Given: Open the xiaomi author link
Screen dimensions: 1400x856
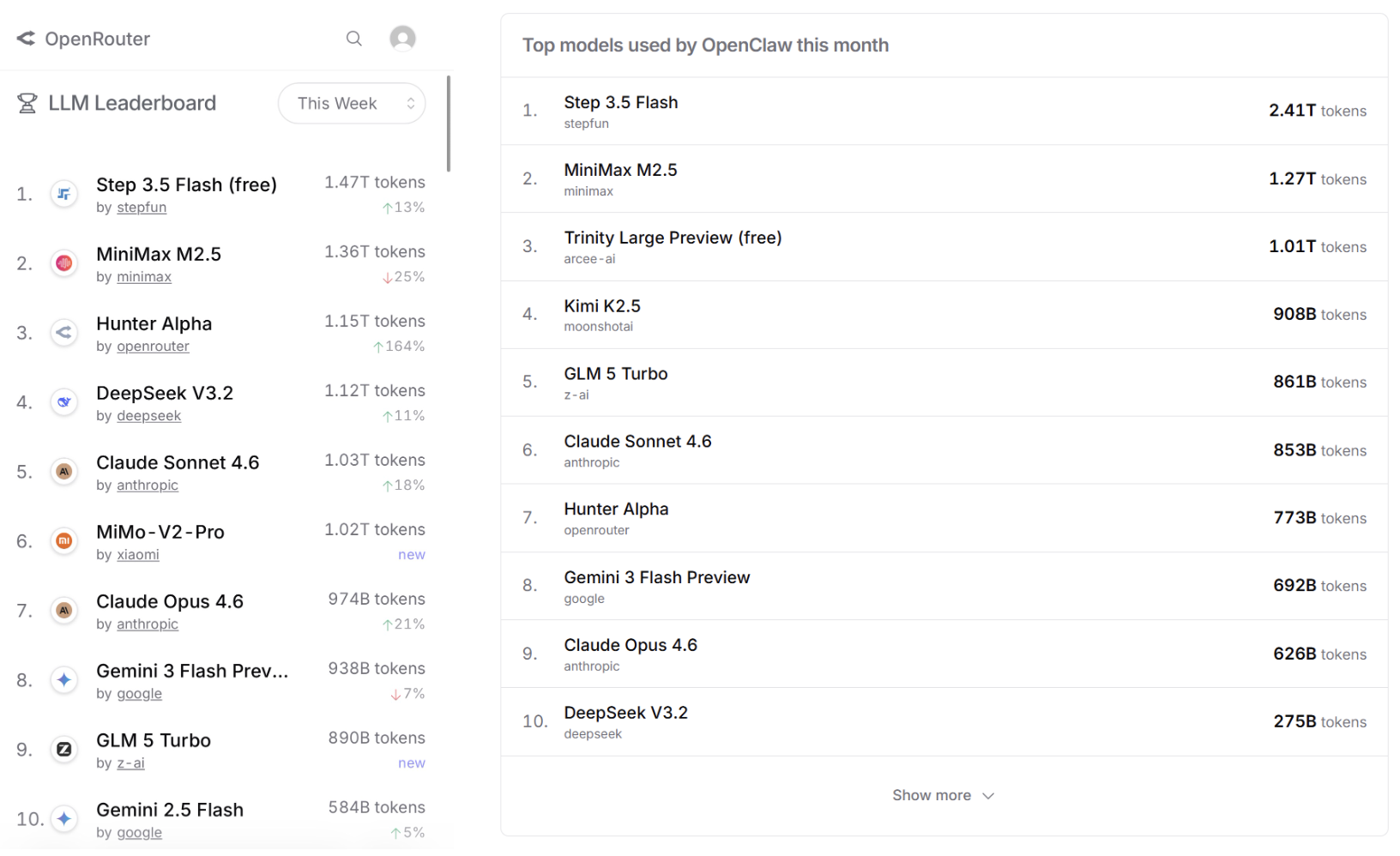Looking at the screenshot, I should 138,555.
